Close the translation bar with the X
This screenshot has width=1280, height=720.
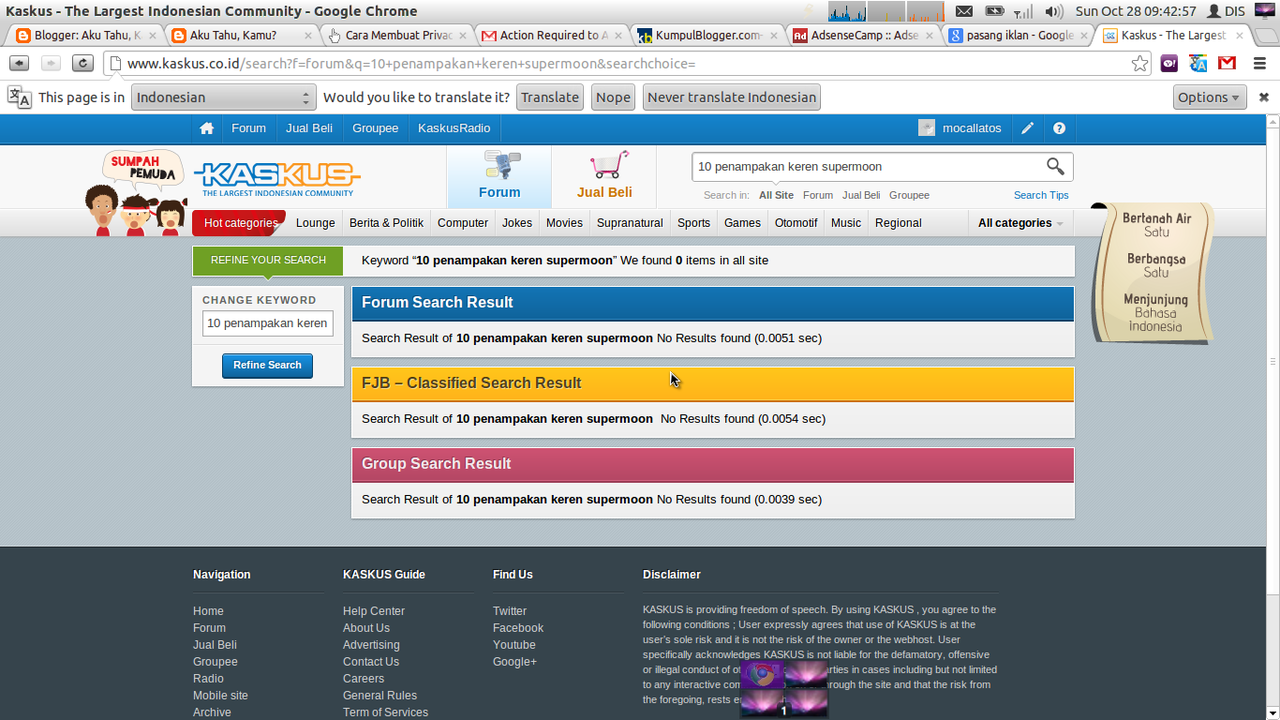1264,97
